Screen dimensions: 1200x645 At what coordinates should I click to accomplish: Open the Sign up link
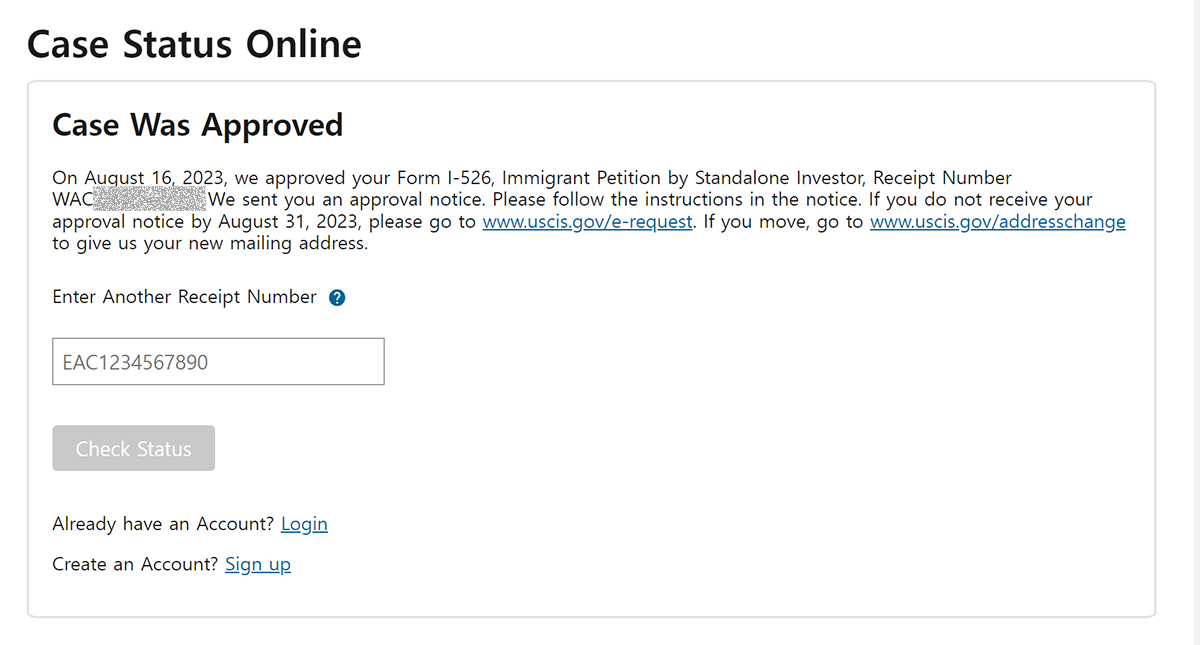(x=258, y=564)
